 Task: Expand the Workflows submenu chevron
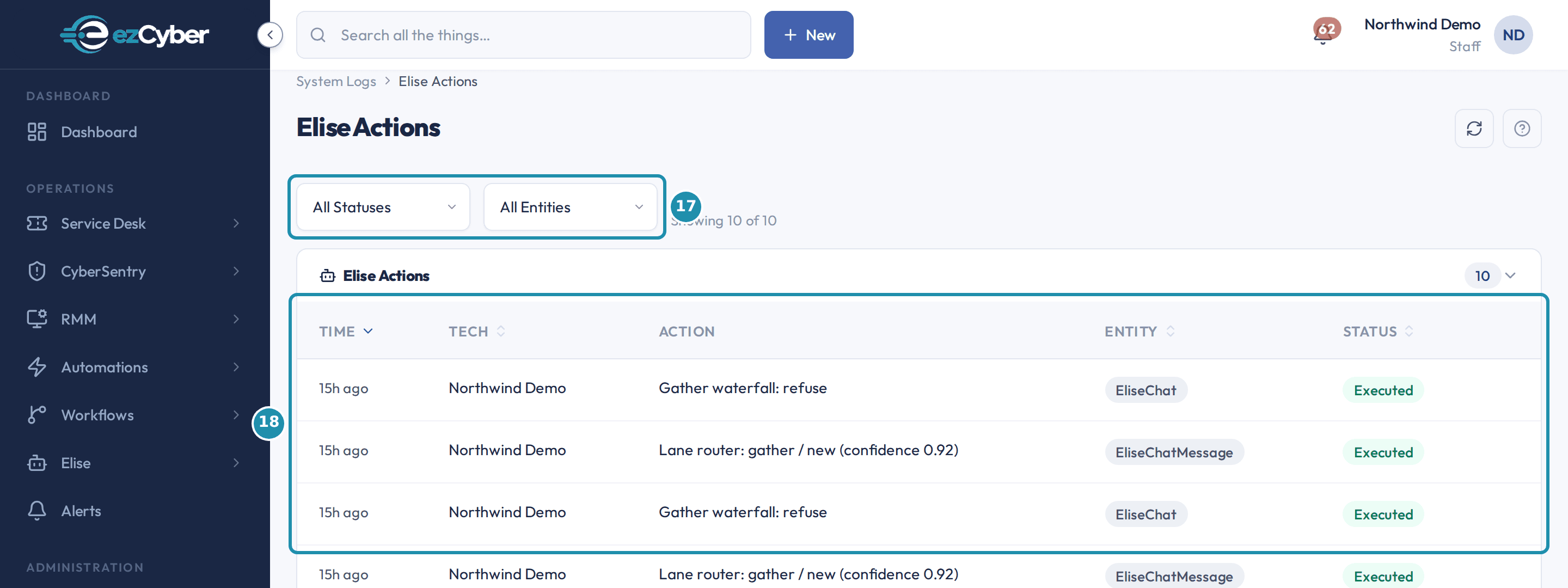236,414
